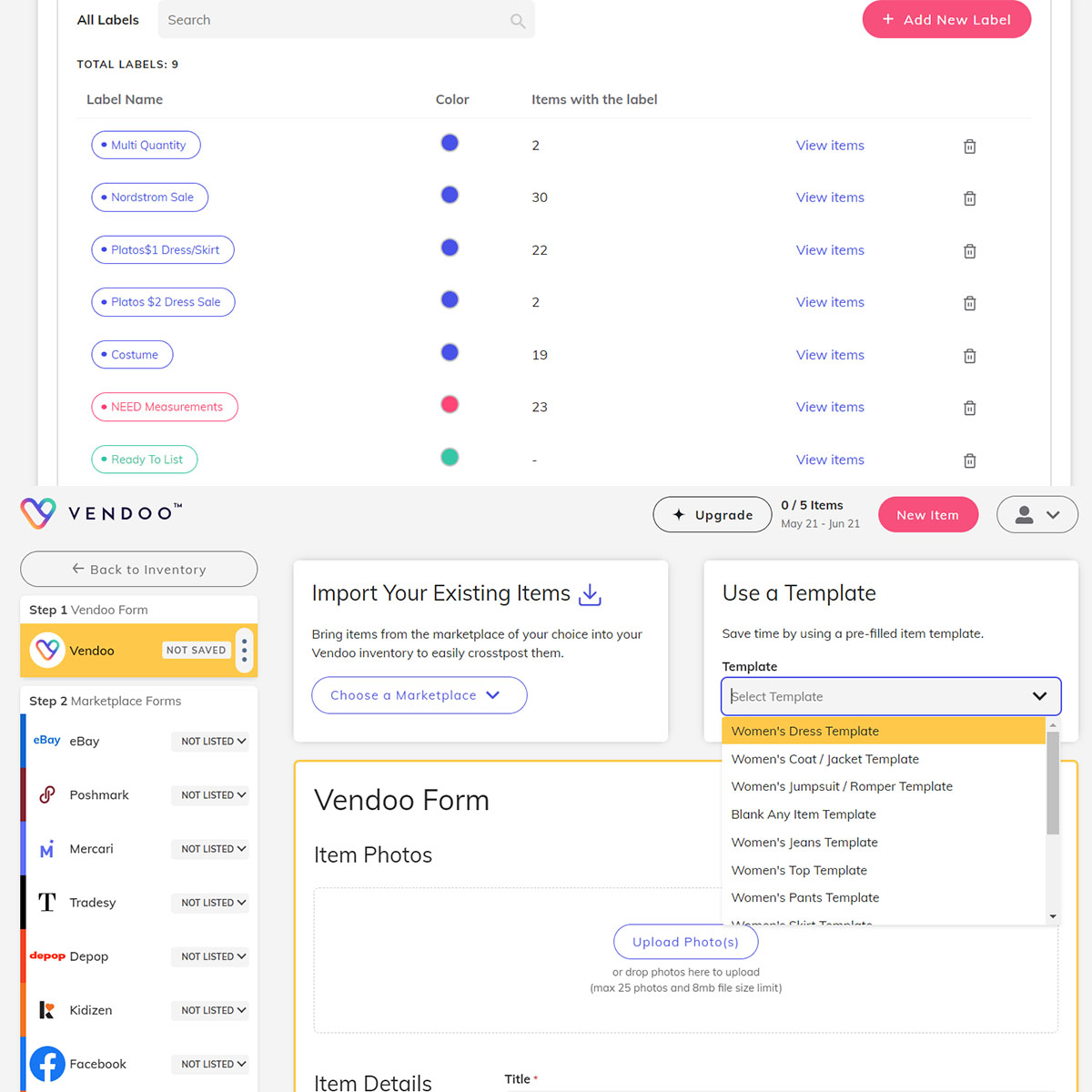This screenshot has height=1092, width=1092.
Task: Click the Poshmark marketplace logo
Action: 47,794
